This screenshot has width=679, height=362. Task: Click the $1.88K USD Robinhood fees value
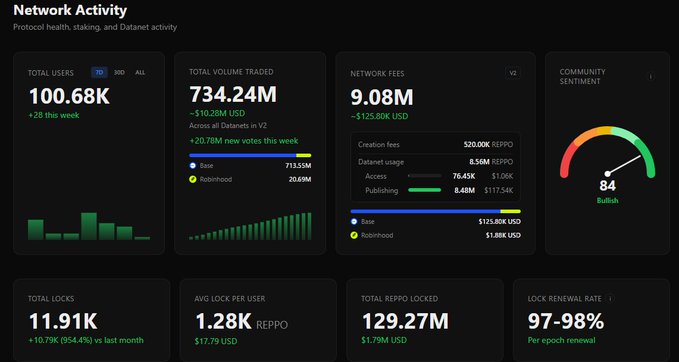[503, 236]
